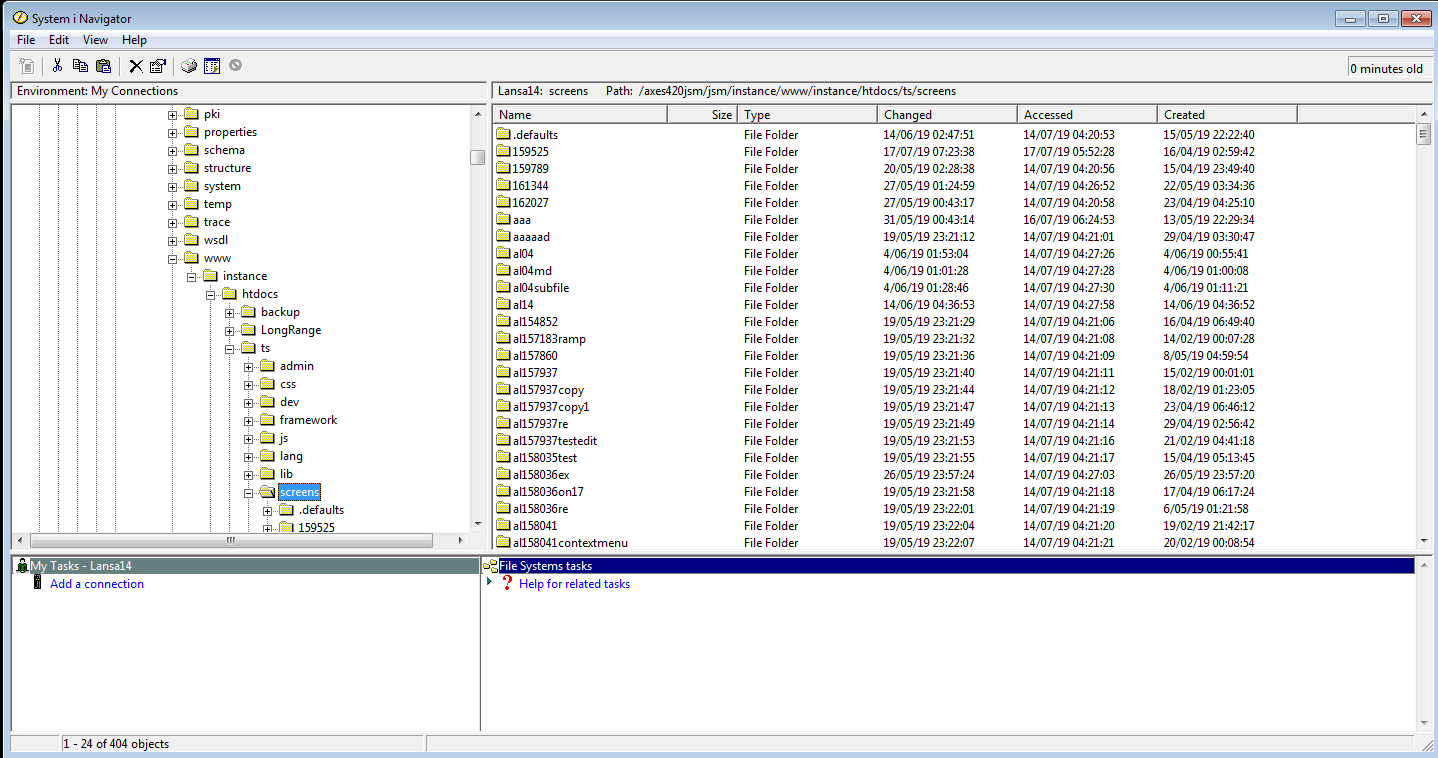The image size is (1438, 758).
Task: Click the tree pane horizontal scrollbar
Action: (230, 540)
